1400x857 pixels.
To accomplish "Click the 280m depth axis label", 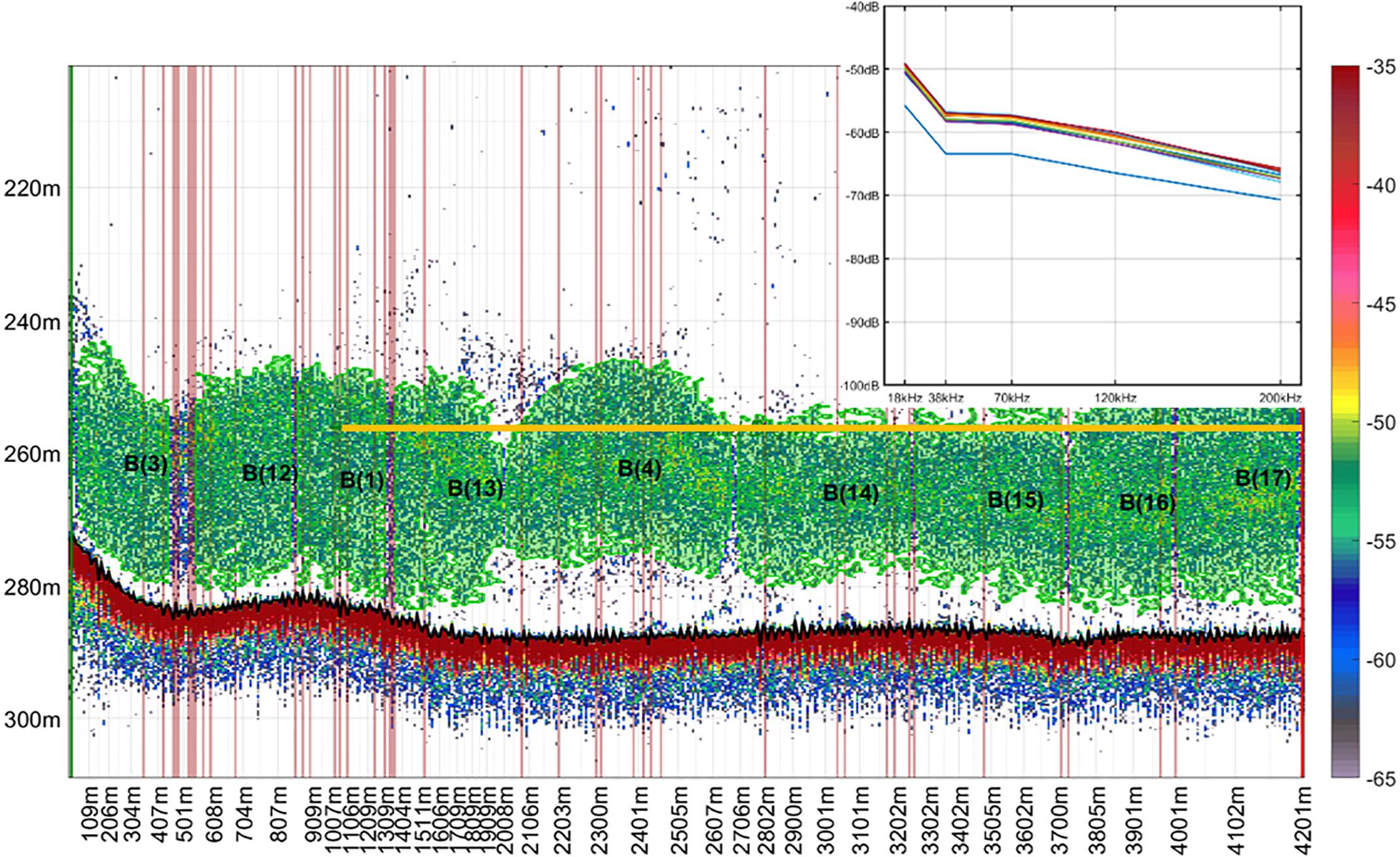I will click(x=32, y=587).
